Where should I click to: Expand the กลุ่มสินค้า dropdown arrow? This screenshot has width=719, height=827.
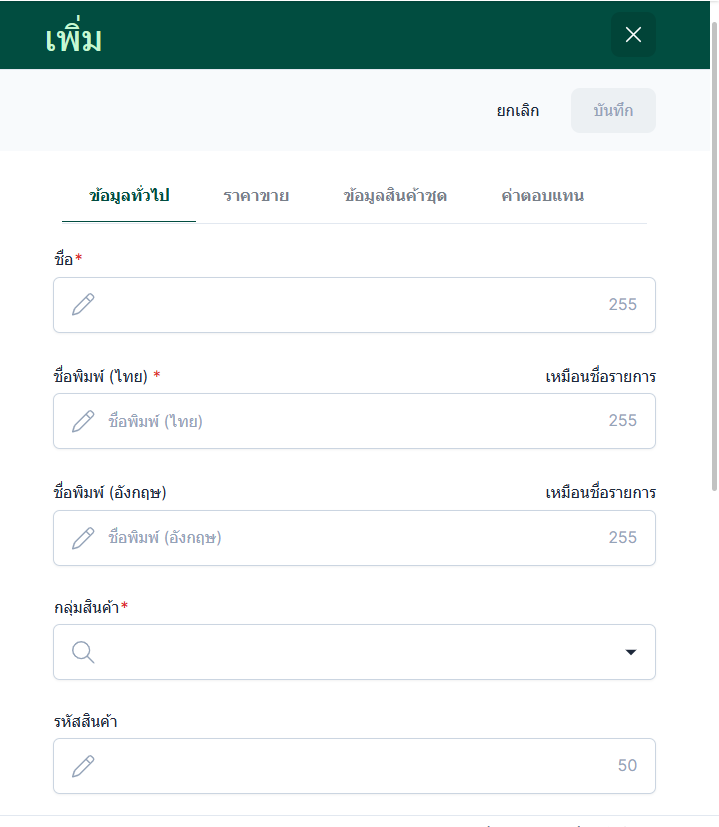coord(630,652)
